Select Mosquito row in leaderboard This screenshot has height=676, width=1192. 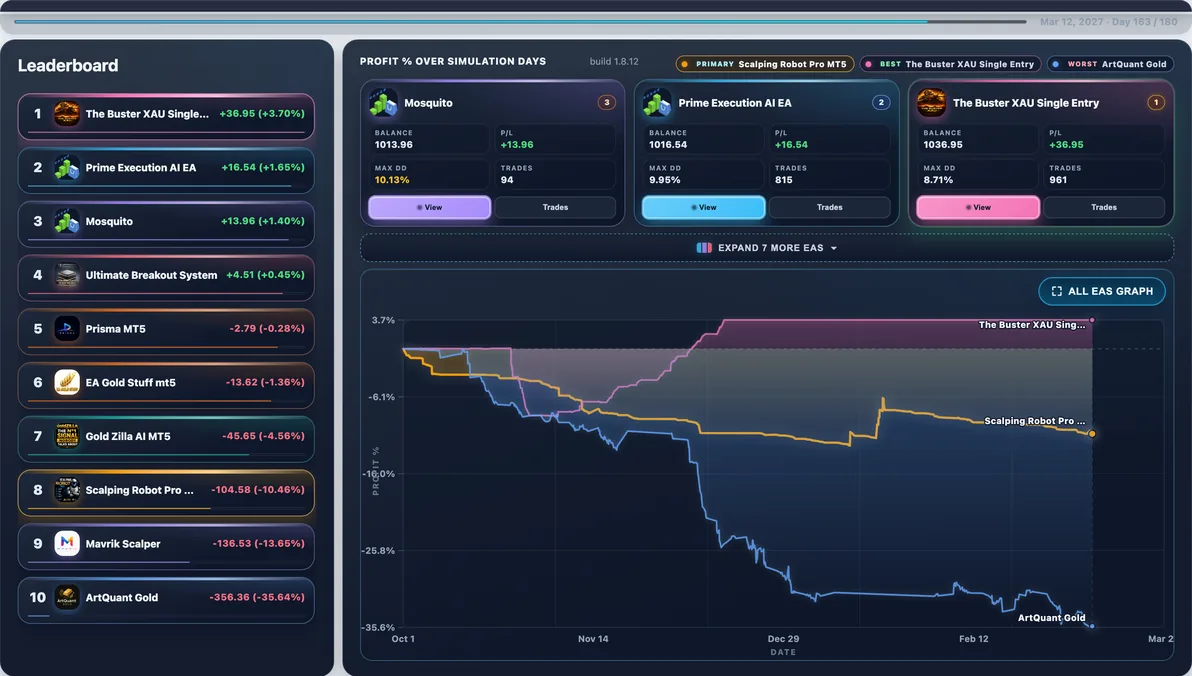[166, 224]
